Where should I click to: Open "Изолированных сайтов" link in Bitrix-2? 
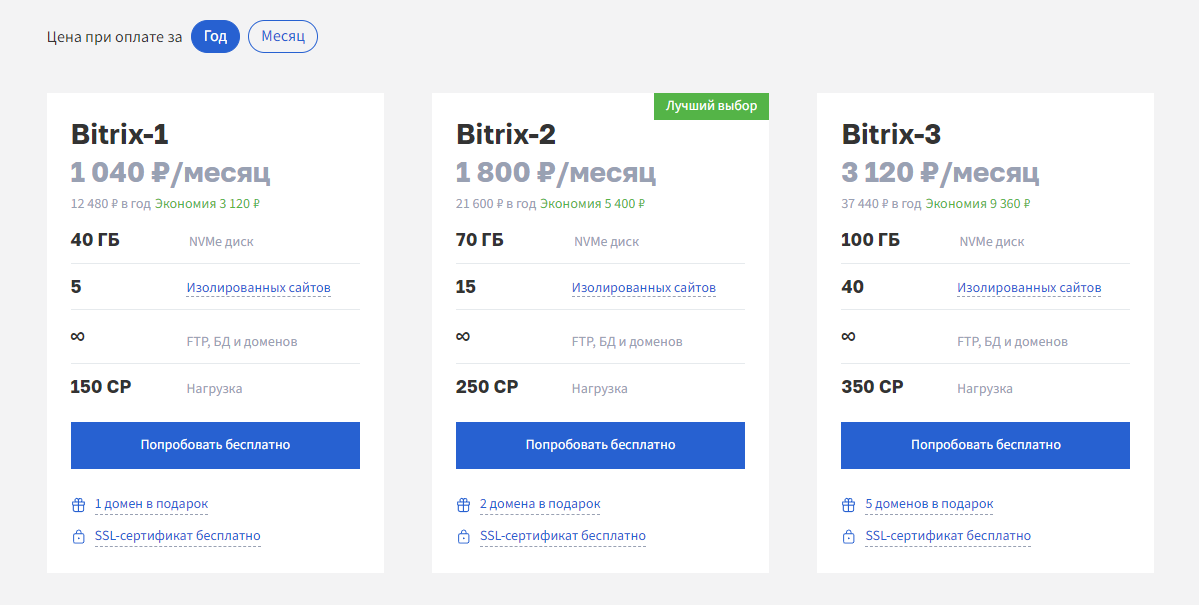point(643,288)
